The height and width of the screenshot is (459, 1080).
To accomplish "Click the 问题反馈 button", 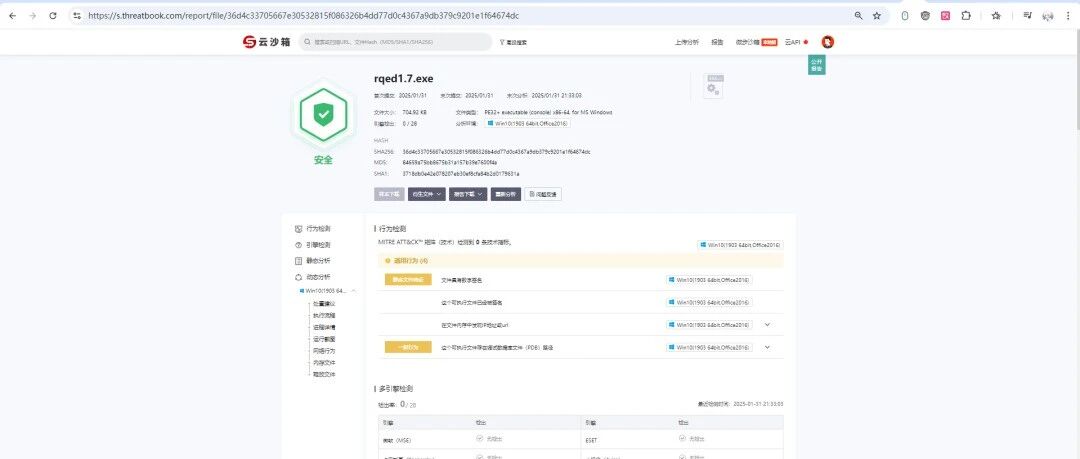I will point(543,194).
